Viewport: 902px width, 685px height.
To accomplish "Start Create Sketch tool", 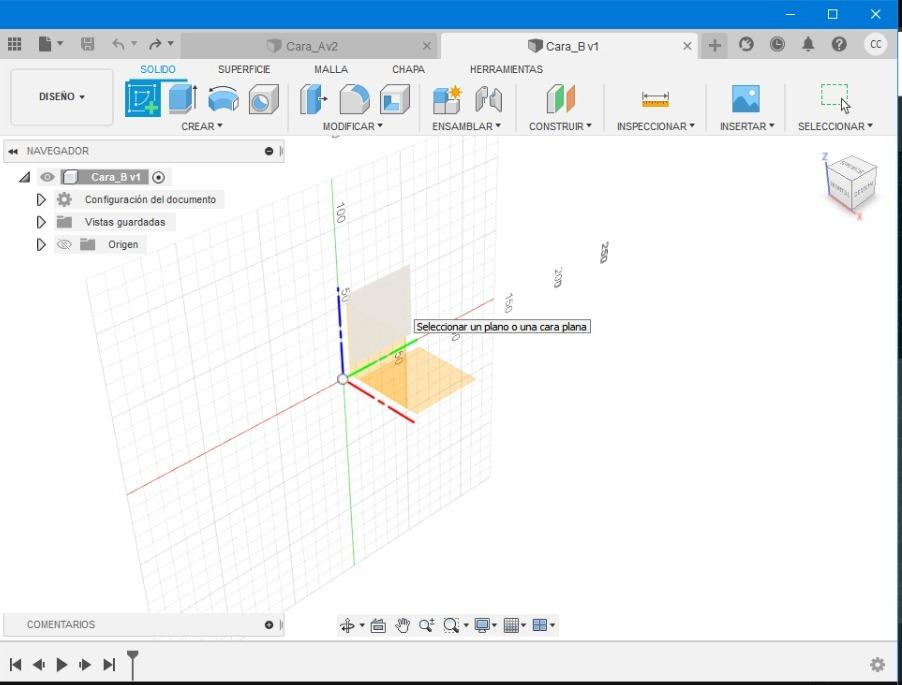I will (143, 98).
